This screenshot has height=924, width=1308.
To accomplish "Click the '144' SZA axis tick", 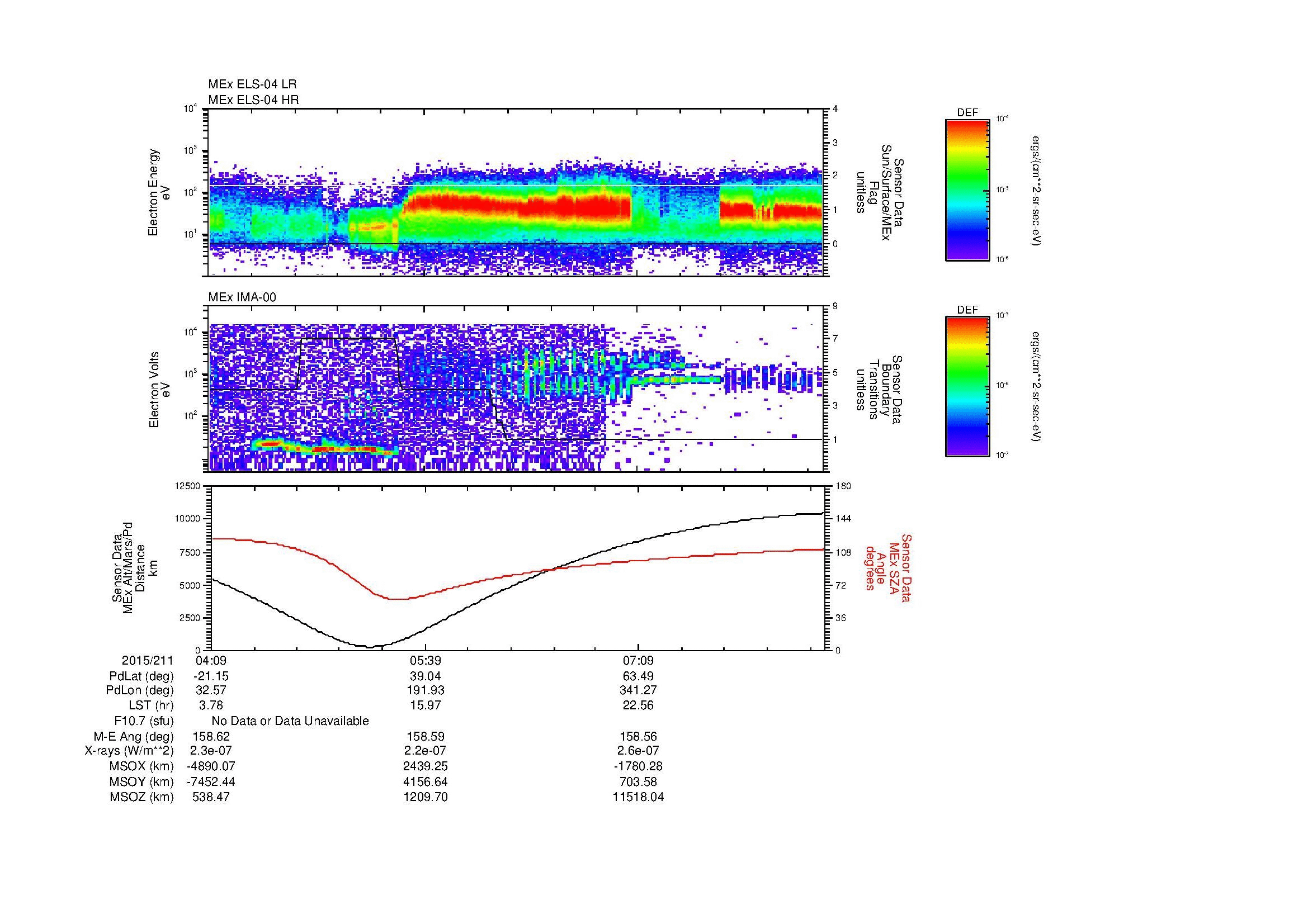I will [x=843, y=519].
